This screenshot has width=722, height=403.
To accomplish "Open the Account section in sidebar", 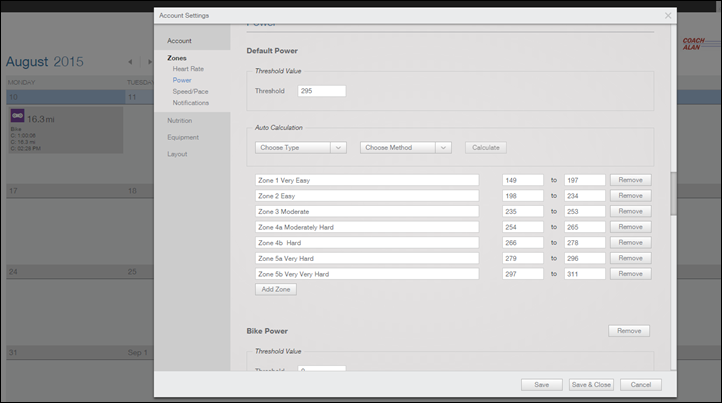I will [x=179, y=41].
